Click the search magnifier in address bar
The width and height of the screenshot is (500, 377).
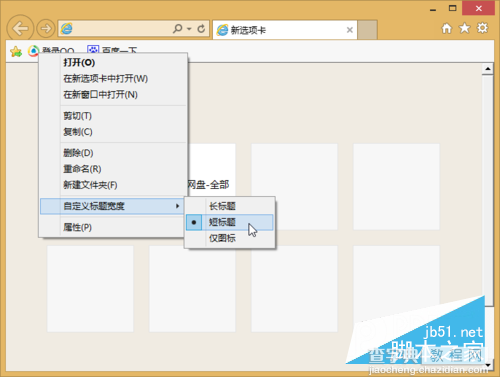178,29
